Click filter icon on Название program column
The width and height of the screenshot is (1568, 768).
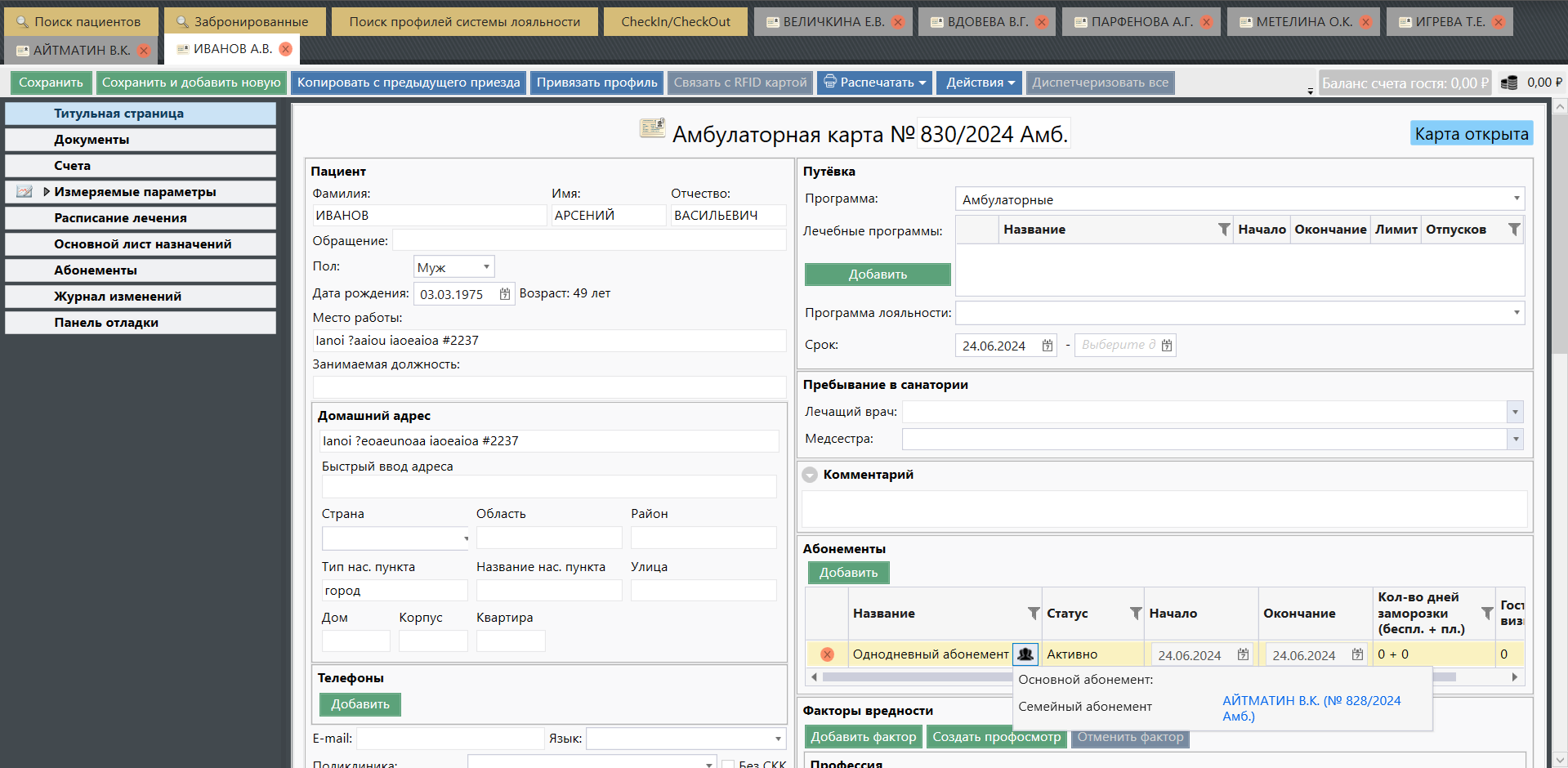1223,230
